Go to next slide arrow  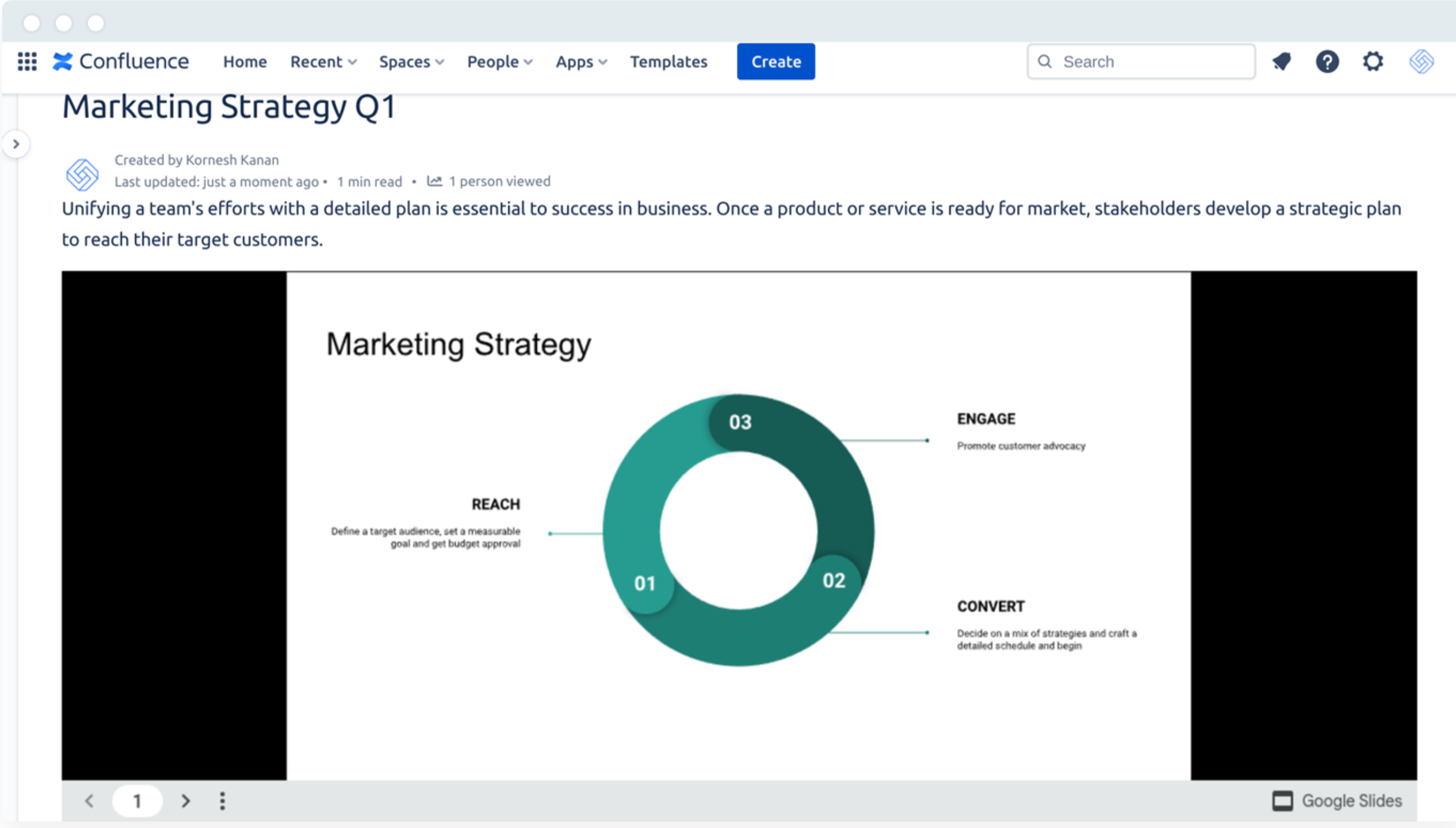point(185,800)
